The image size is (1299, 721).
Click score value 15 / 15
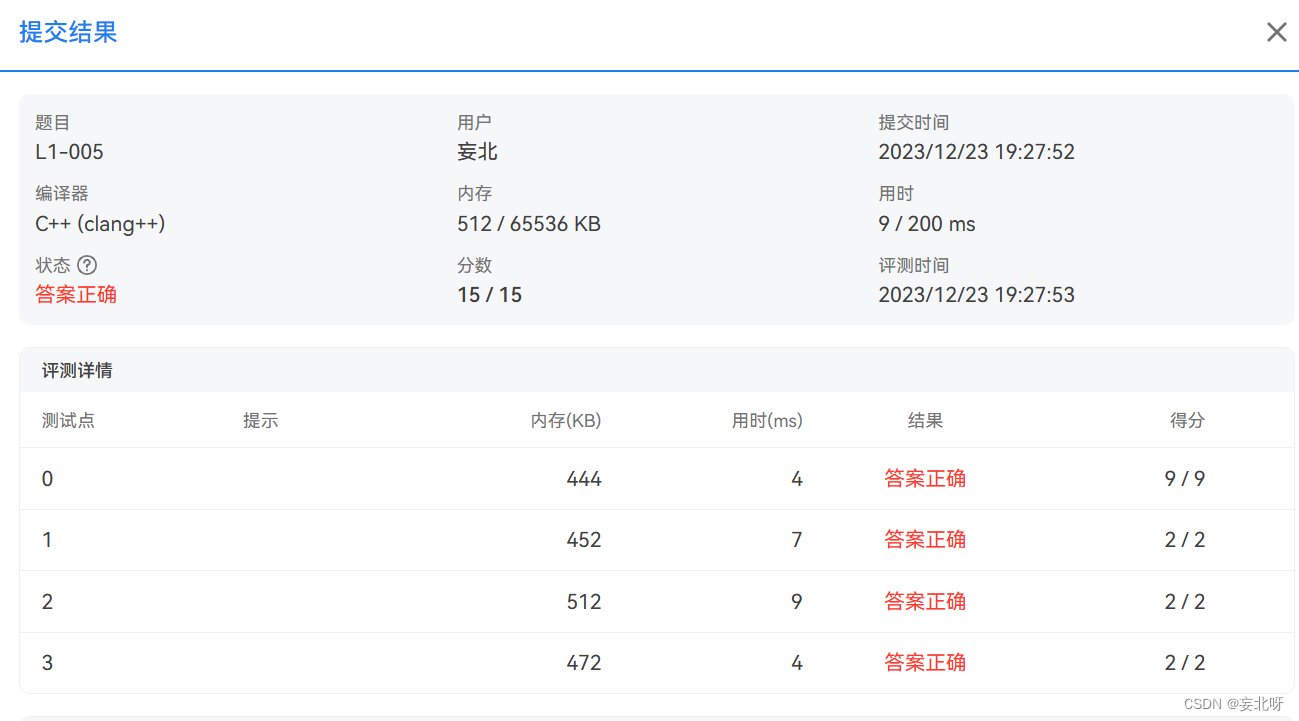(489, 295)
